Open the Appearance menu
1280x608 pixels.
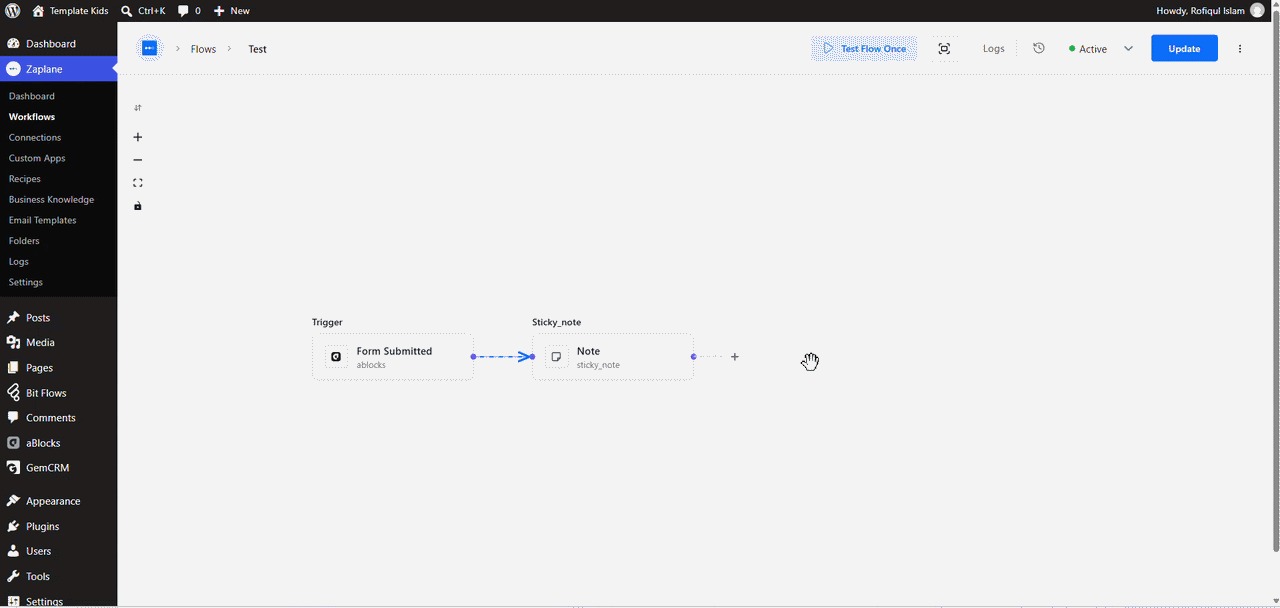58,501
